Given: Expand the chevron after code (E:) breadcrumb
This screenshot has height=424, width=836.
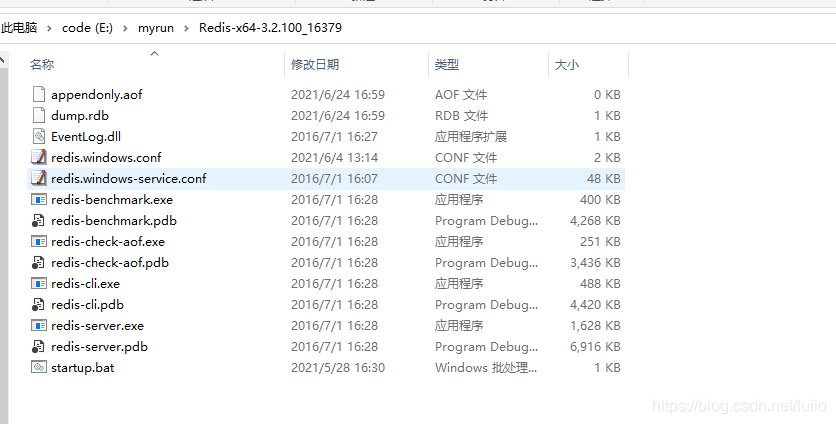Looking at the screenshot, I should point(125,28).
